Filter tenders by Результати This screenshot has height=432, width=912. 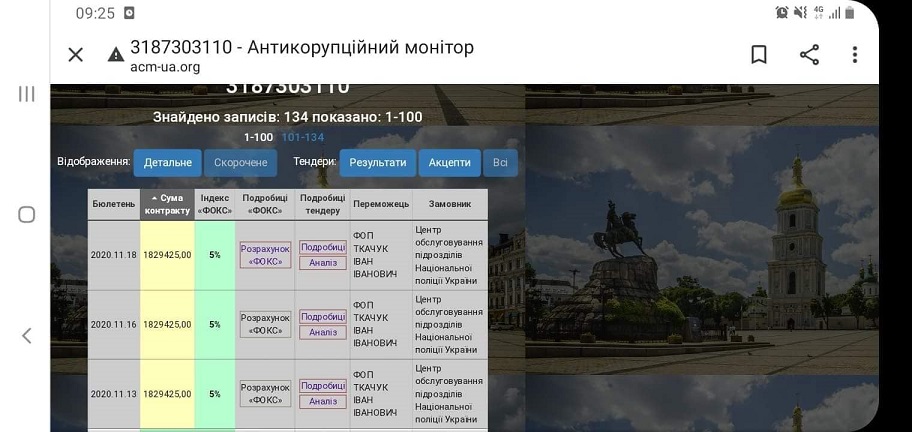click(x=378, y=162)
